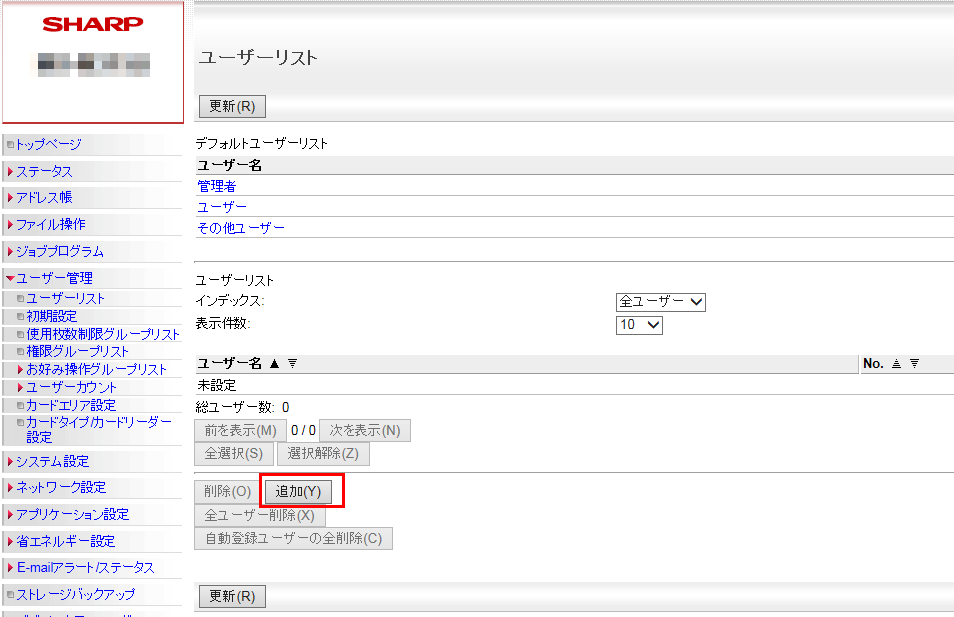Expand ネットワーク設定 in the sidebar
Screen dimensions: 954x617
pos(60,488)
